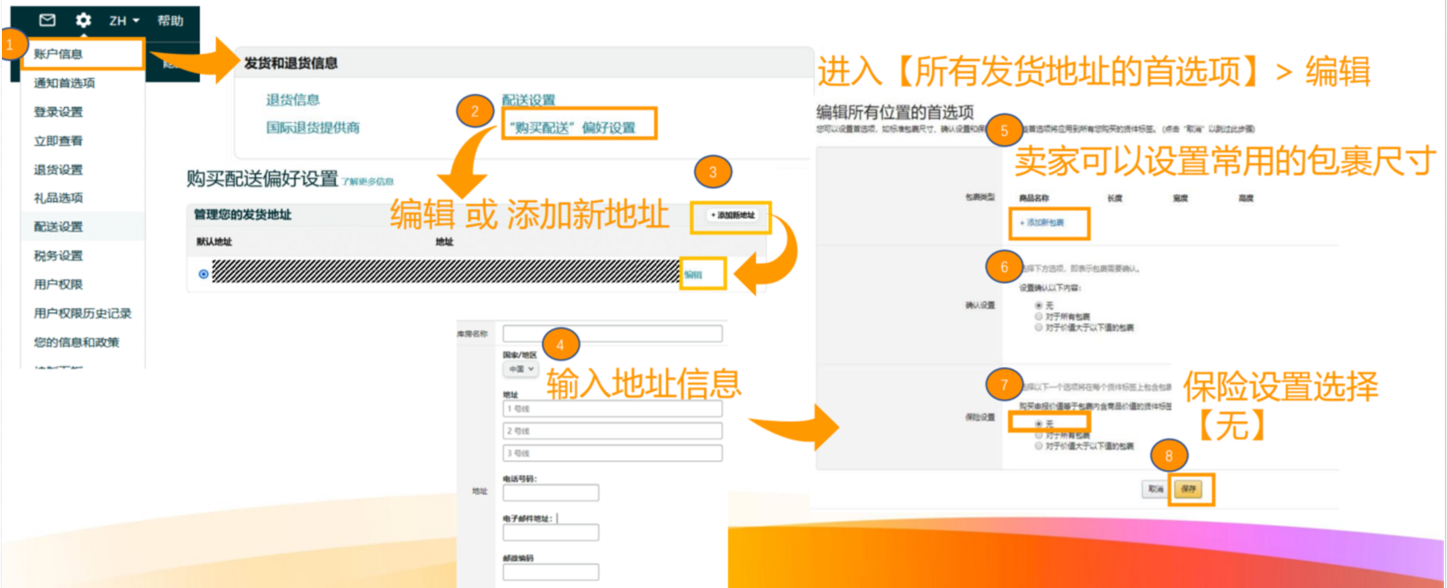Select 立即查看 menu entry

point(58,141)
